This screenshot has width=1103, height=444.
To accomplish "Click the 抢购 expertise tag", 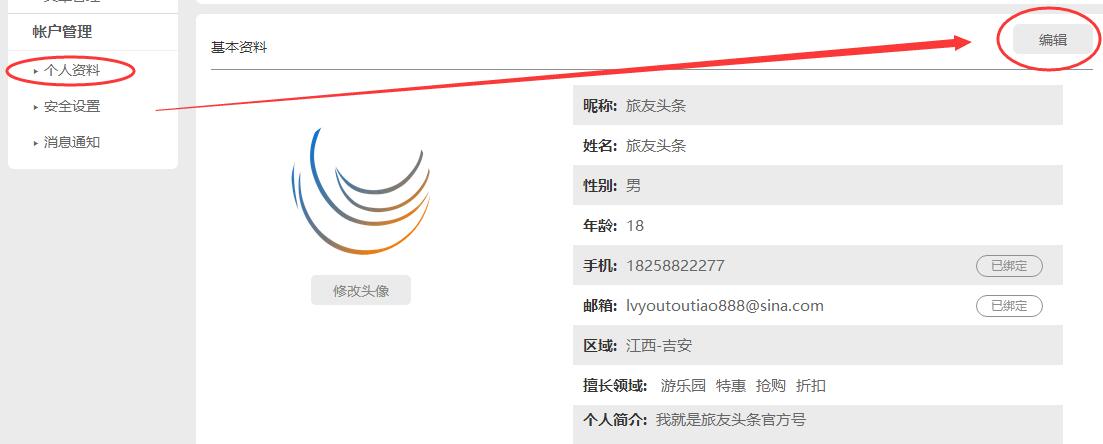I will (771, 386).
